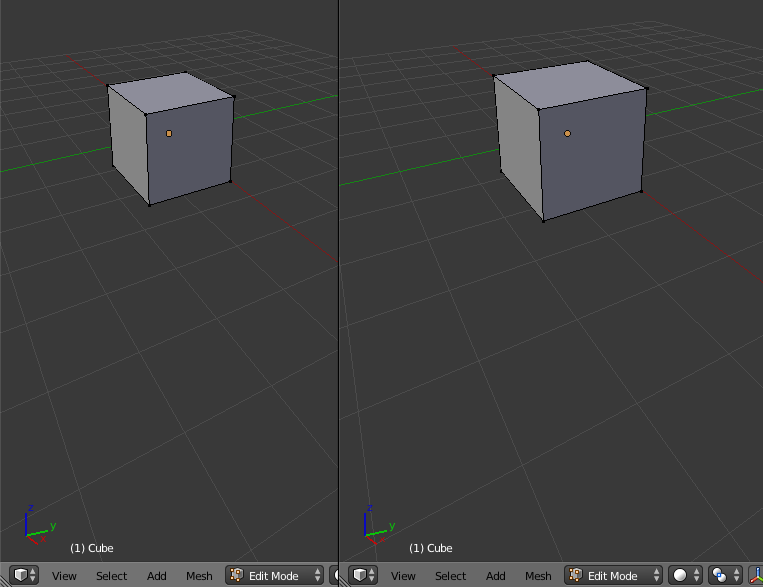
Task: Open View menu in left viewport header
Action: point(64,576)
